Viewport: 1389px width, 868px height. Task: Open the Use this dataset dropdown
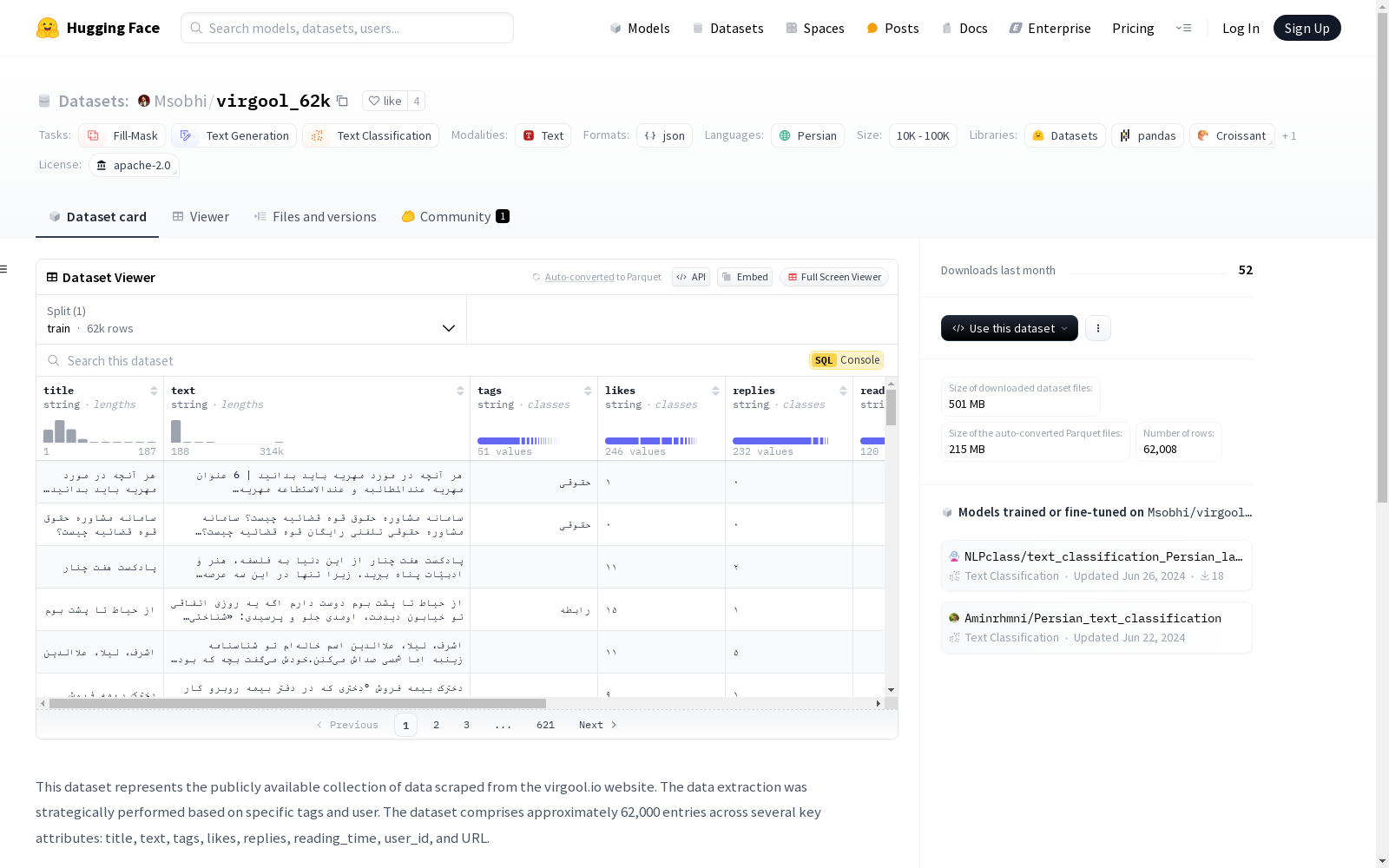click(x=1010, y=328)
